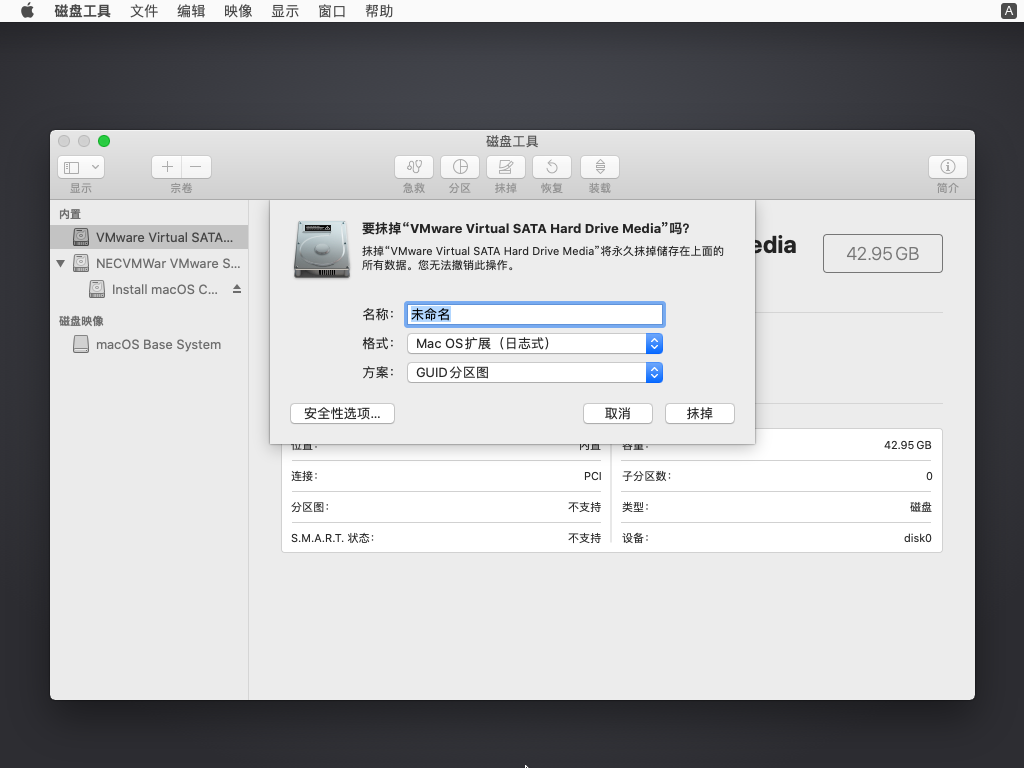Click the Erase (抹掉) toolbar icon
Screen dimensions: 1024x768
(505, 167)
